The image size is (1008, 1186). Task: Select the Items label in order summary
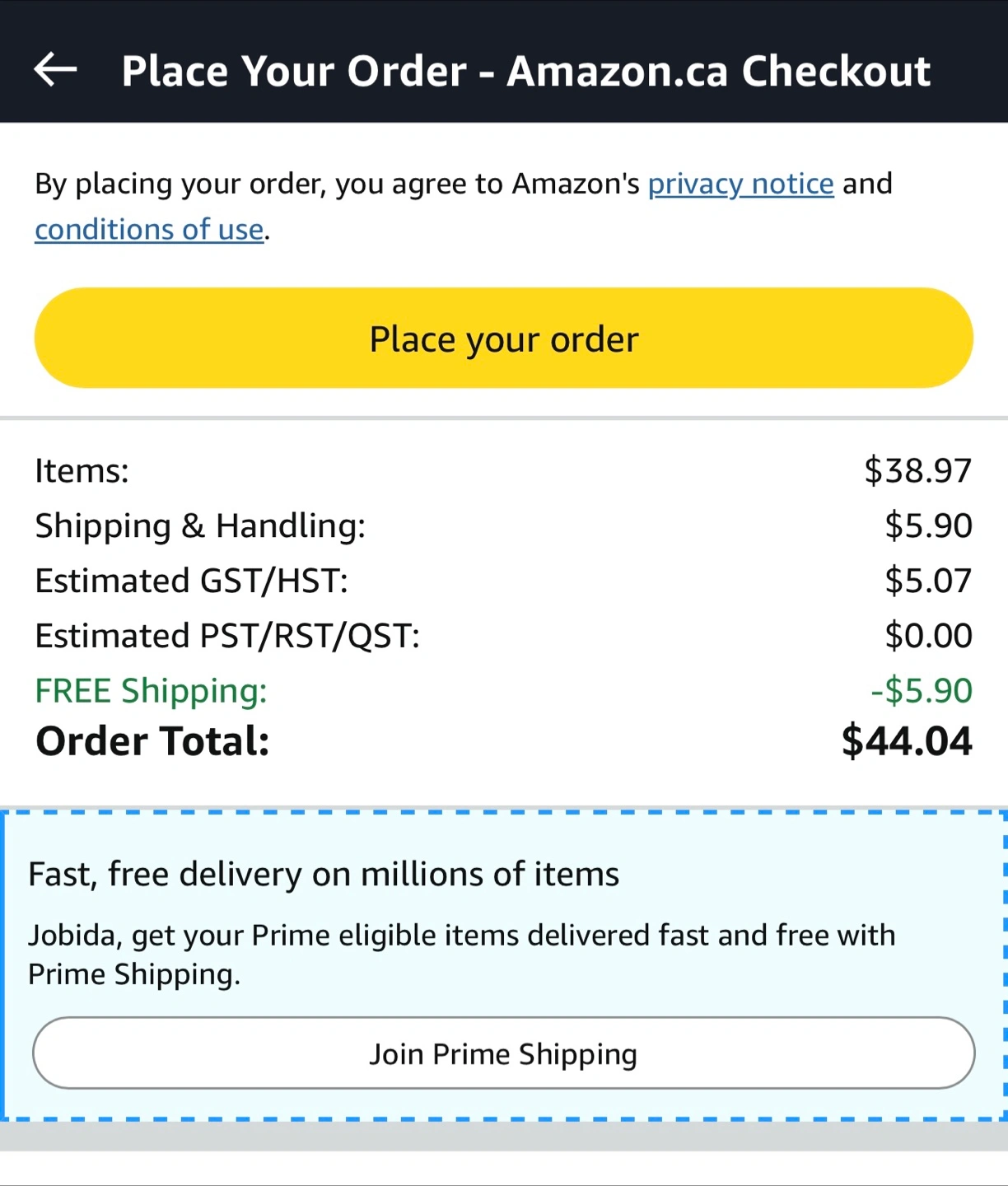(82, 471)
